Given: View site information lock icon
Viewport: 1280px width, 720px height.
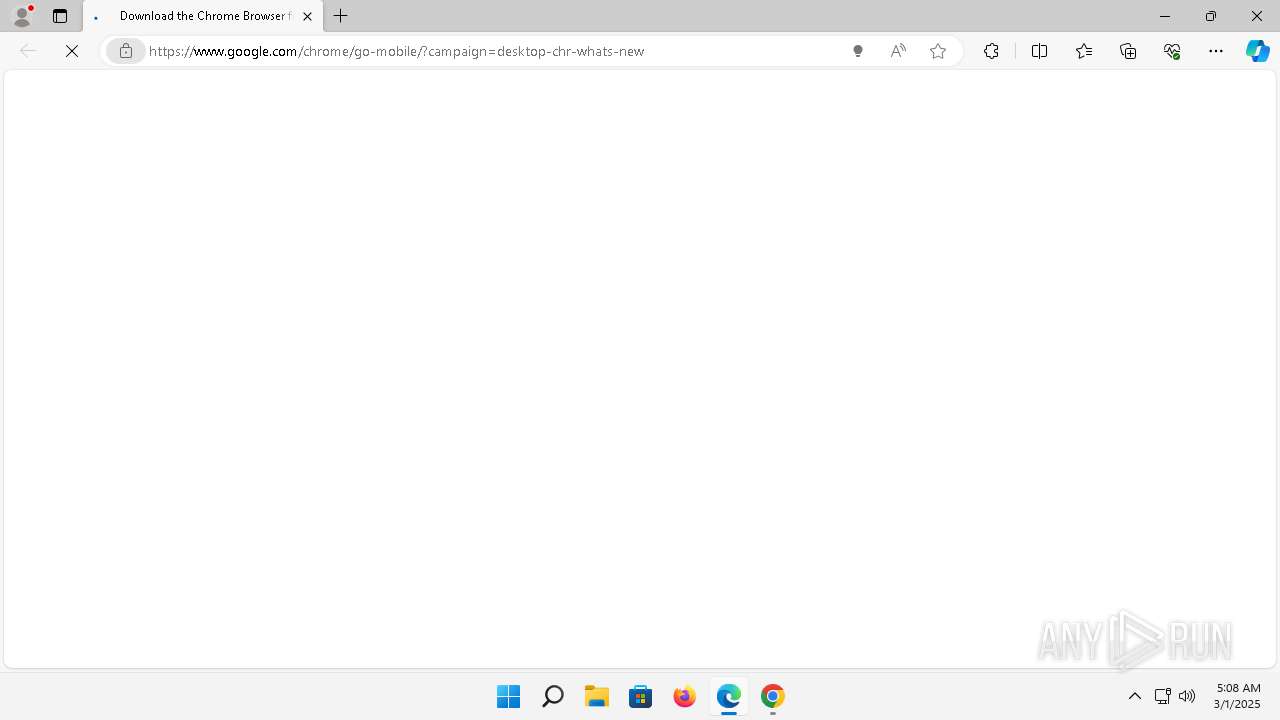Looking at the screenshot, I should pyautogui.click(x=126, y=51).
